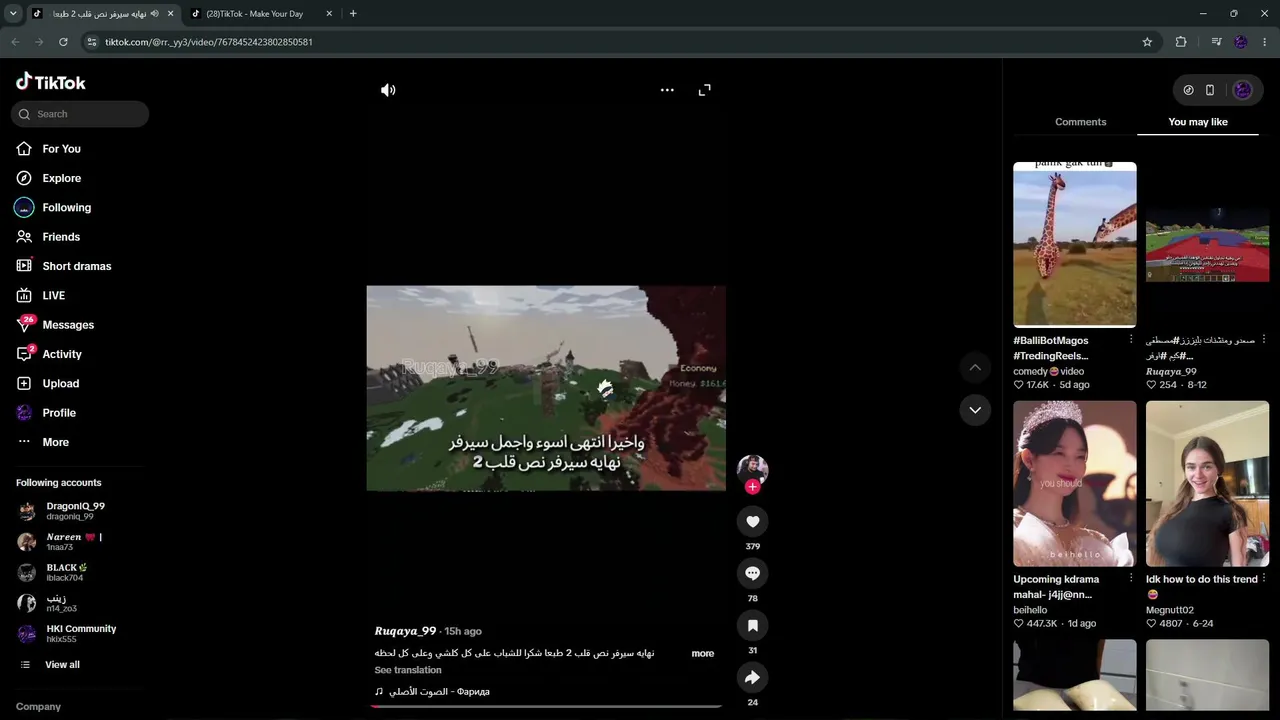The image size is (1280, 720).
Task: Open options for the Ruqaya_99 suggested video
Action: pyautogui.click(x=1264, y=340)
